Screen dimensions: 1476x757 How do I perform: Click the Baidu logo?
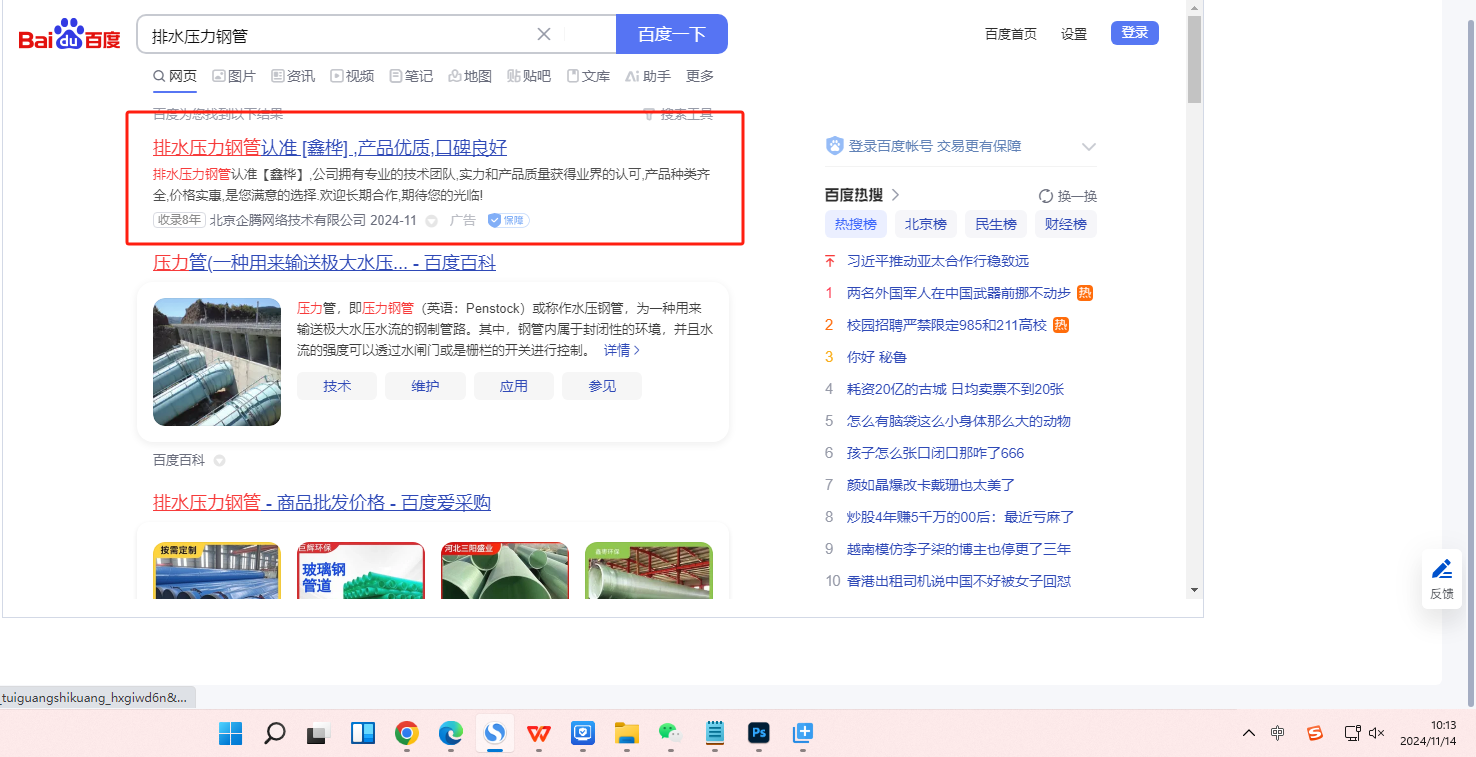click(69, 35)
